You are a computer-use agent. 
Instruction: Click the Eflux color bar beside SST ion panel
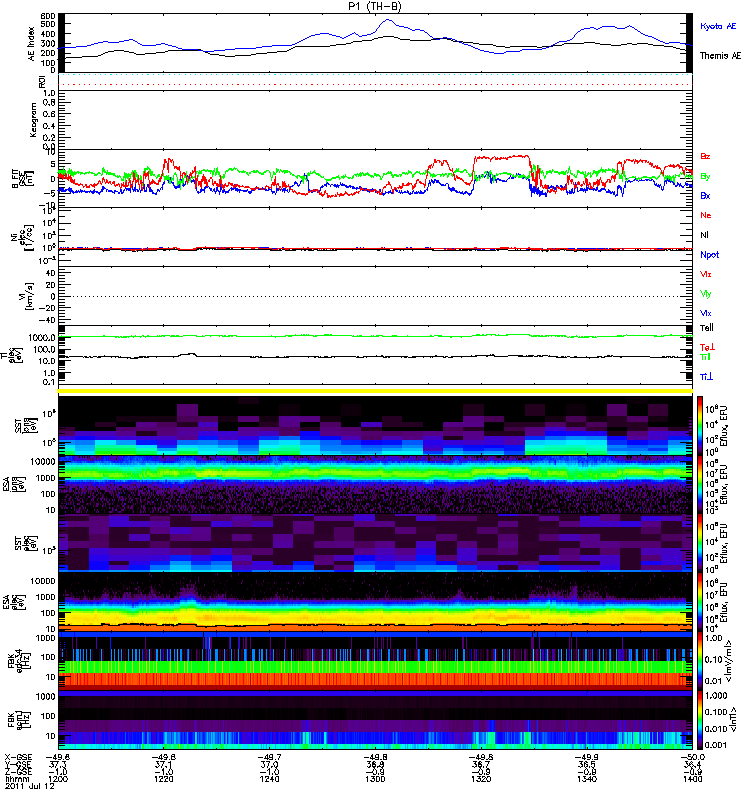pyautogui.click(x=700, y=426)
